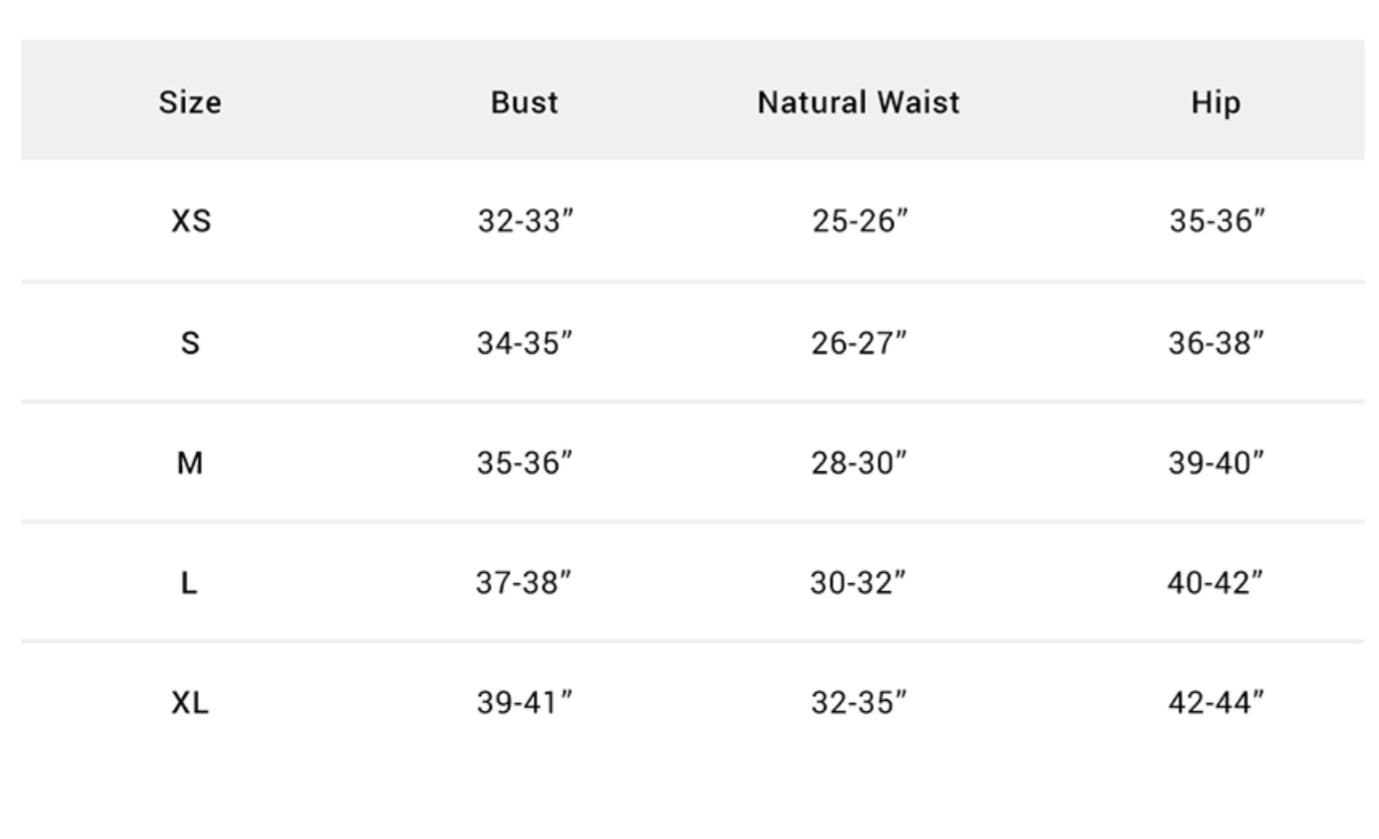
Task: Select the XS hip value 35-36"
Action: pyautogui.click(x=1216, y=221)
